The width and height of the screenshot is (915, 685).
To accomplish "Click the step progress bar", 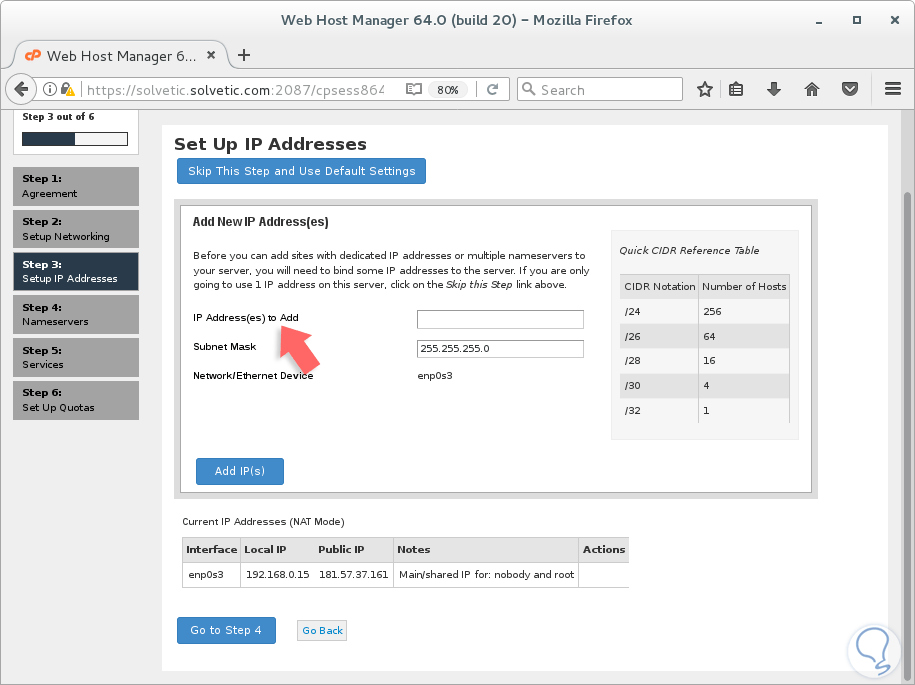I will click(x=75, y=139).
